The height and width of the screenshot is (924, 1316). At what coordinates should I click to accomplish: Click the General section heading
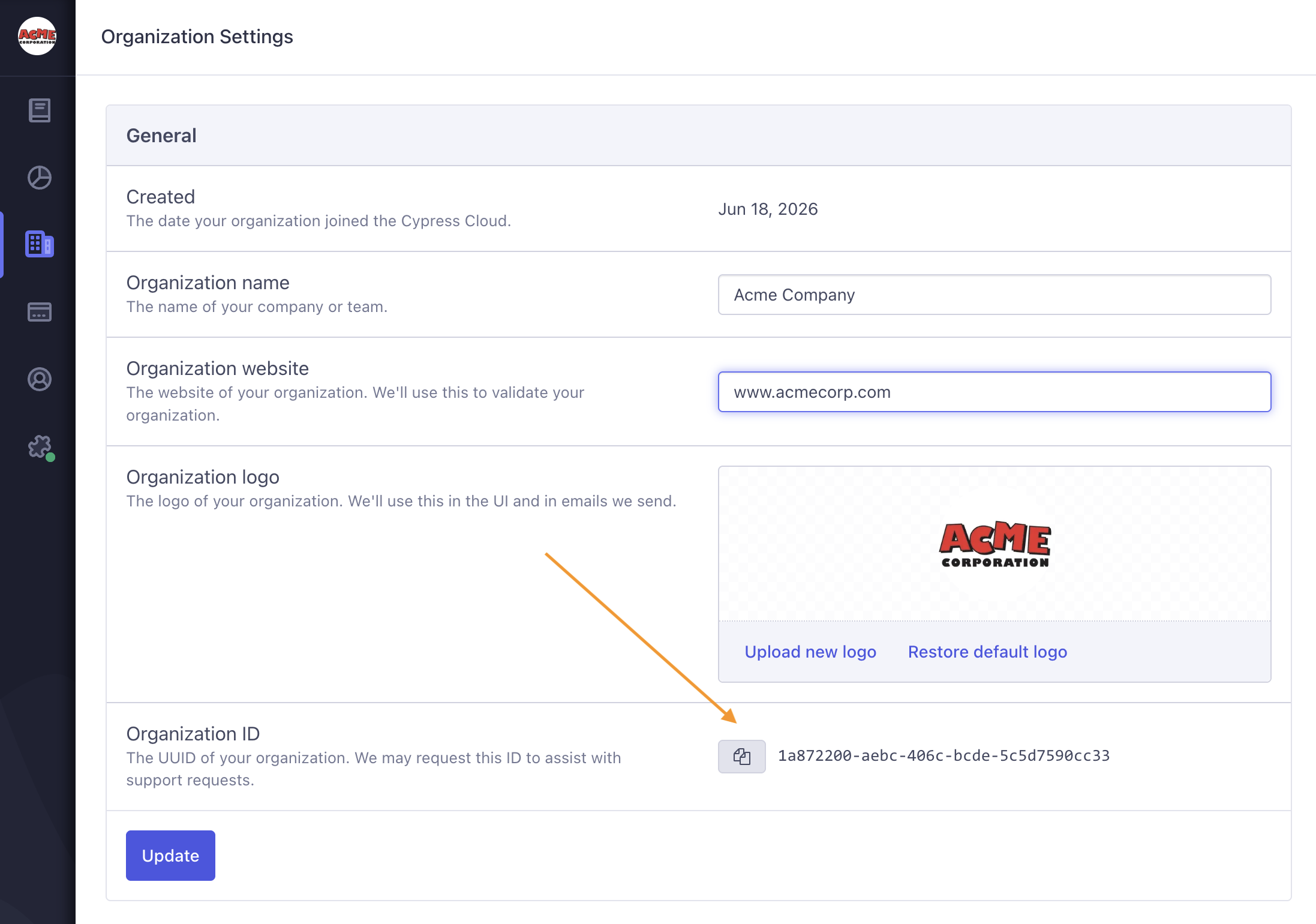pyautogui.click(x=161, y=136)
